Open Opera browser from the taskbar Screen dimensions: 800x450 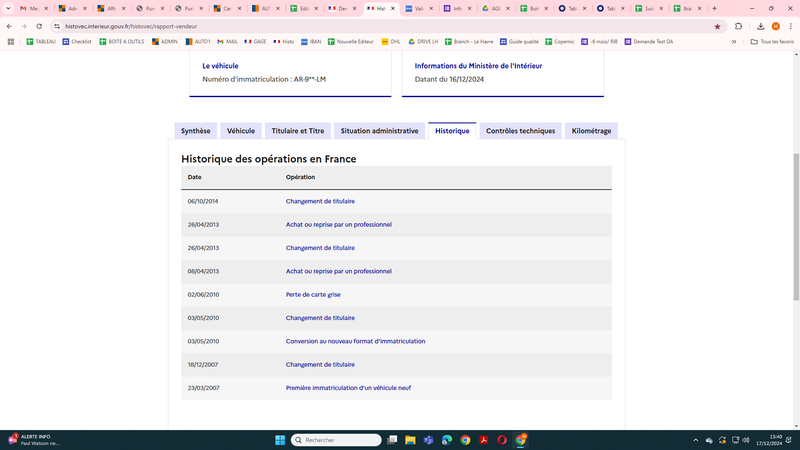pos(502,440)
